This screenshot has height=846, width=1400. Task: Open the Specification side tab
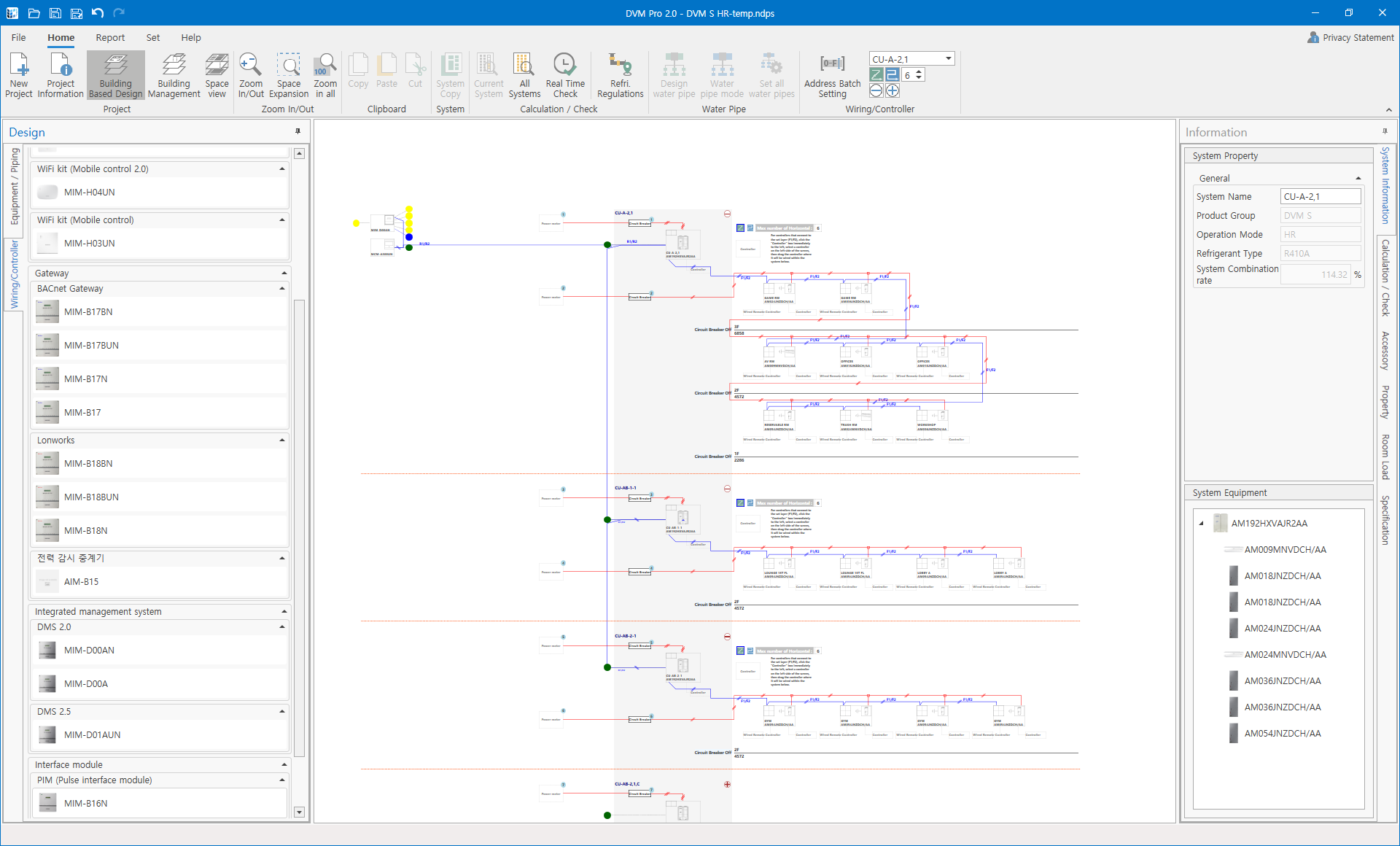click(x=1385, y=520)
